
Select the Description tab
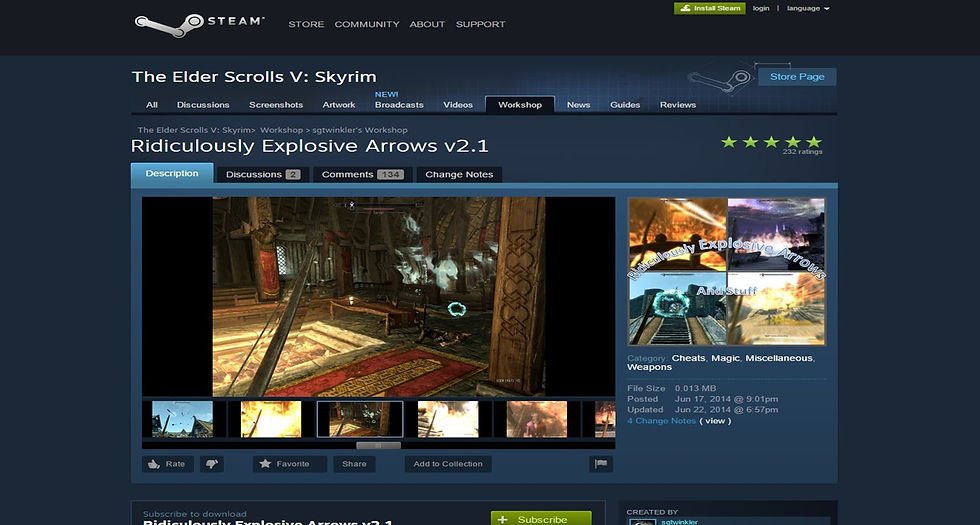coord(172,174)
